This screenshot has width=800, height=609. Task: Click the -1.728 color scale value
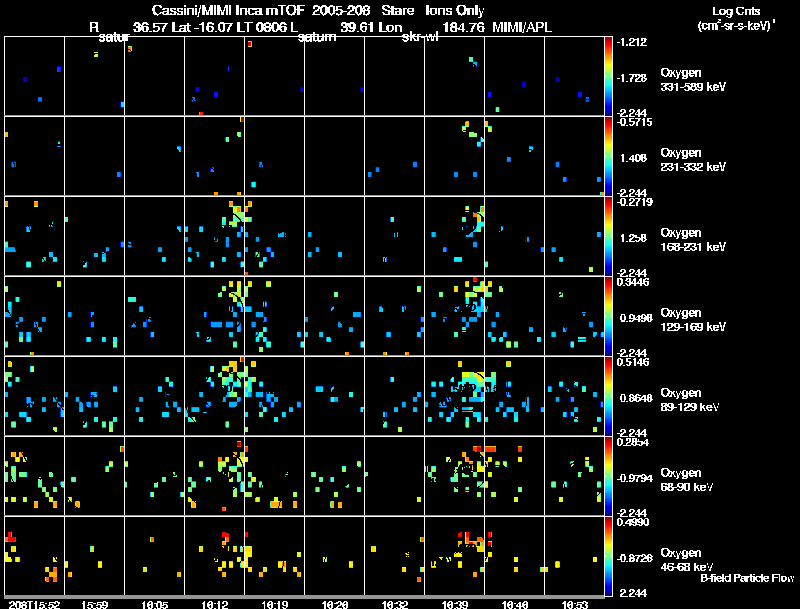click(x=632, y=78)
